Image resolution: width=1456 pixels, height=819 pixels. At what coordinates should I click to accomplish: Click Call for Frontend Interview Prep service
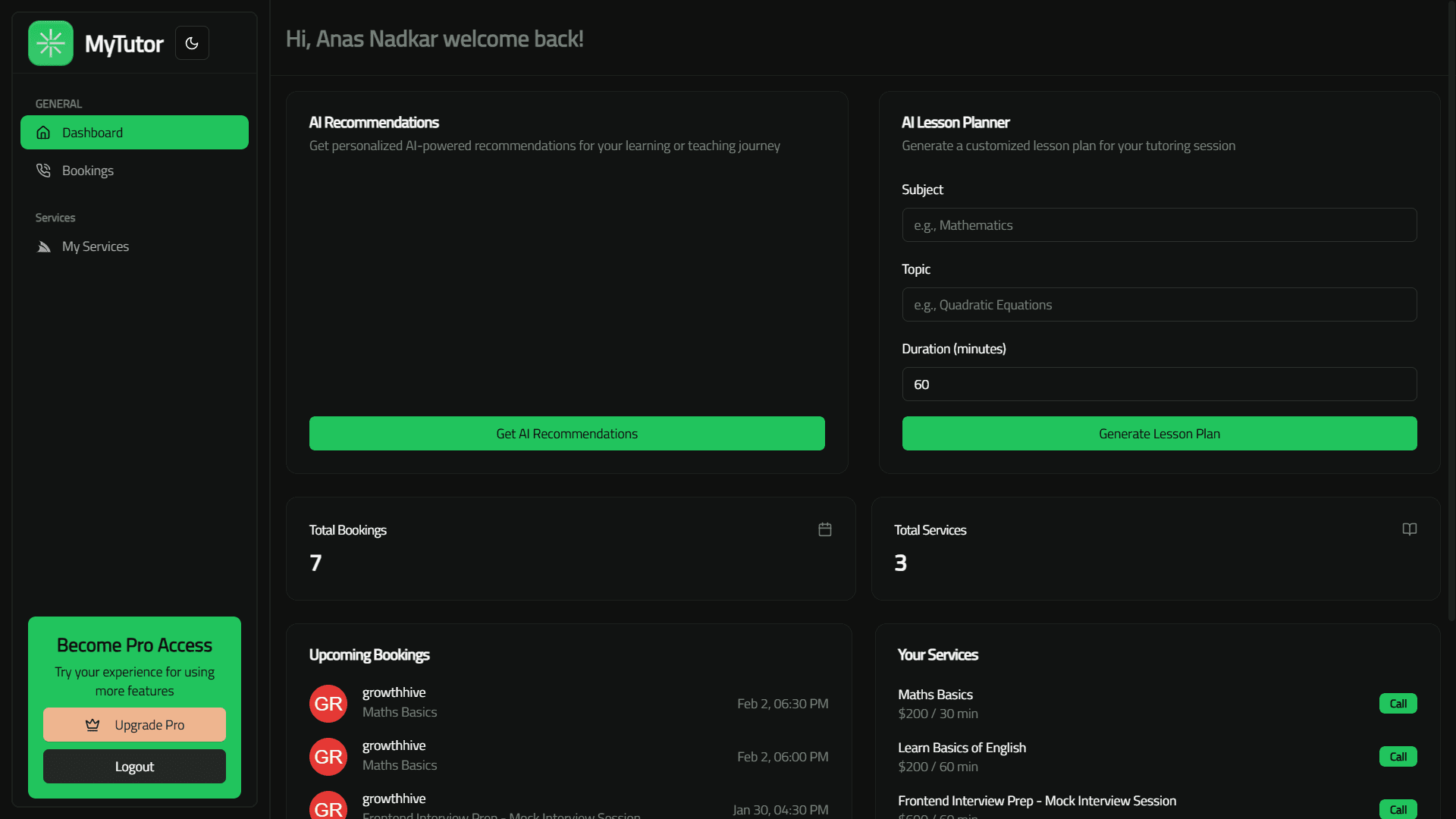tap(1398, 809)
